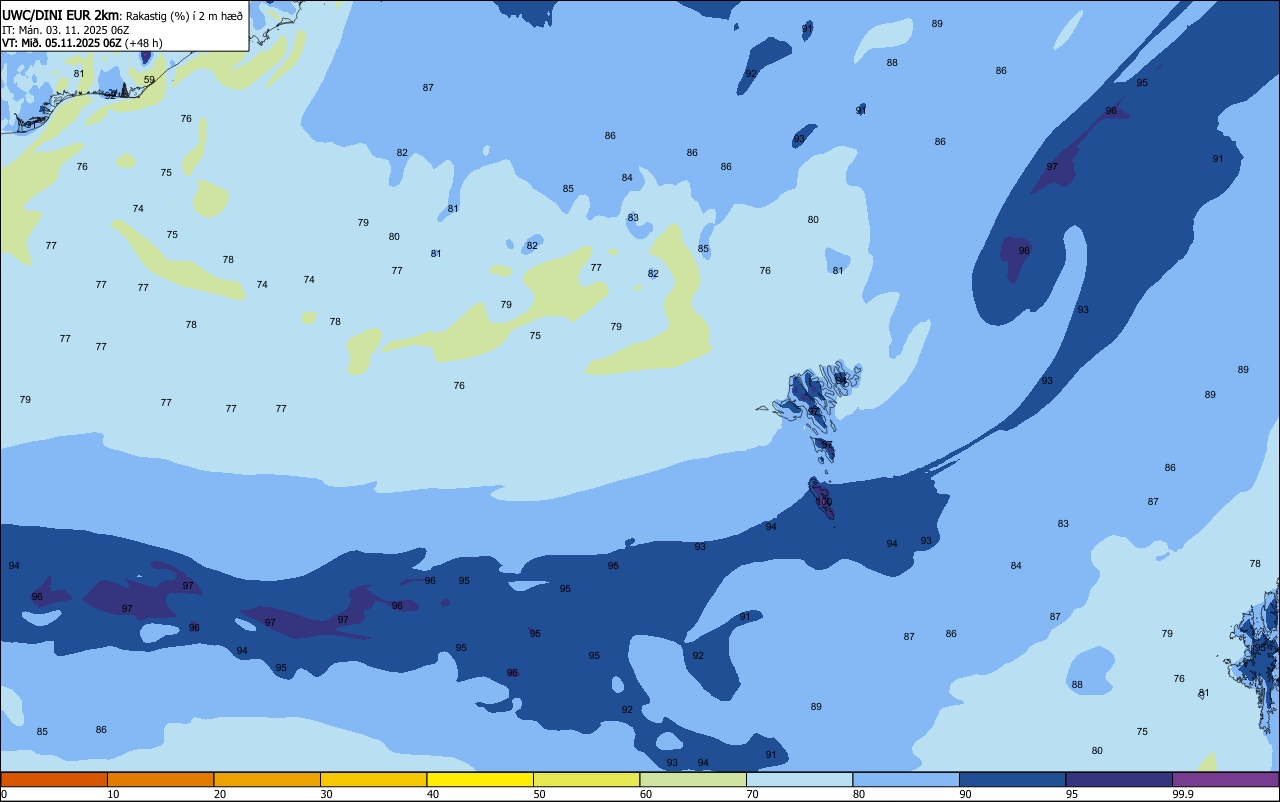1280x802 pixels.
Task: Click the legend tick label '60'
Action: 646,794
